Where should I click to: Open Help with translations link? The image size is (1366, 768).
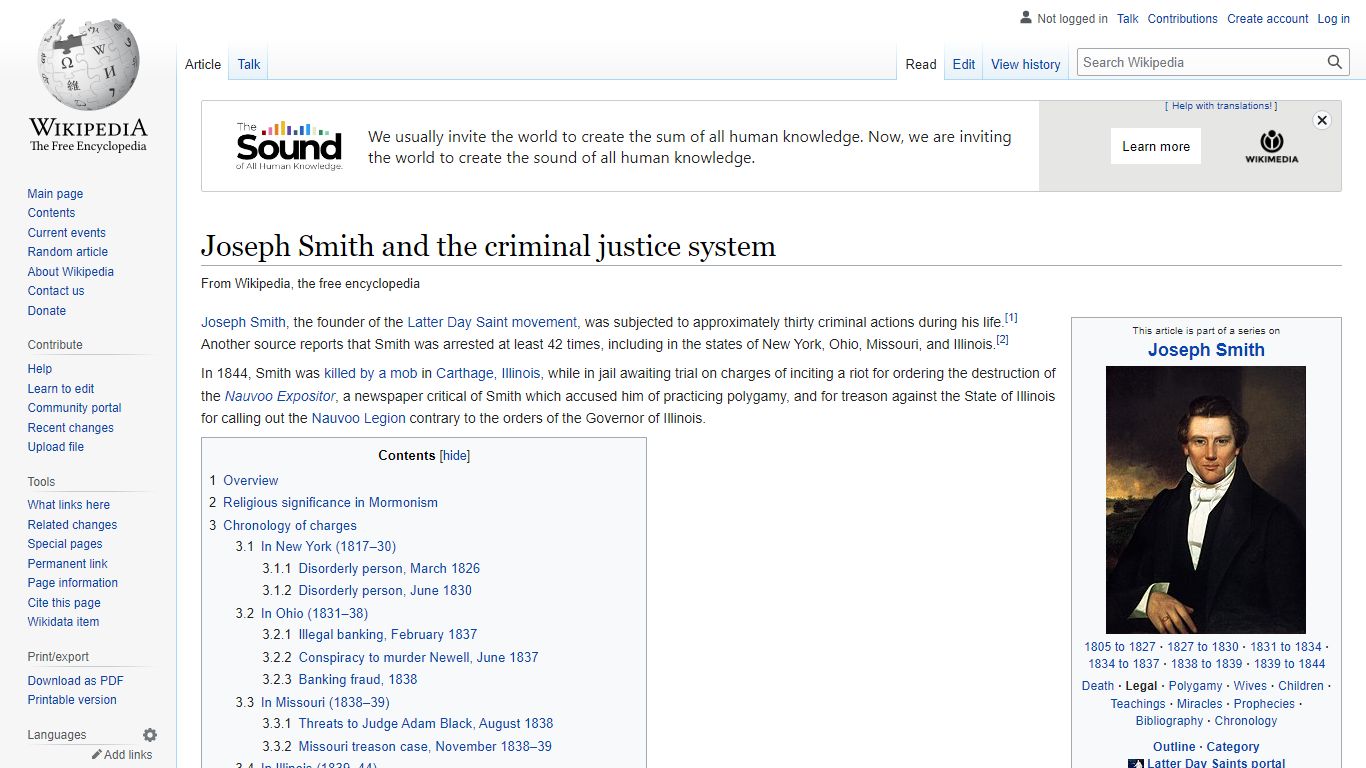tap(1221, 106)
